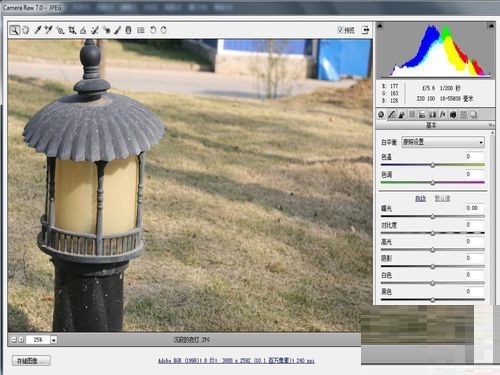
Task: Click the histogram graph
Action: [x=435, y=50]
